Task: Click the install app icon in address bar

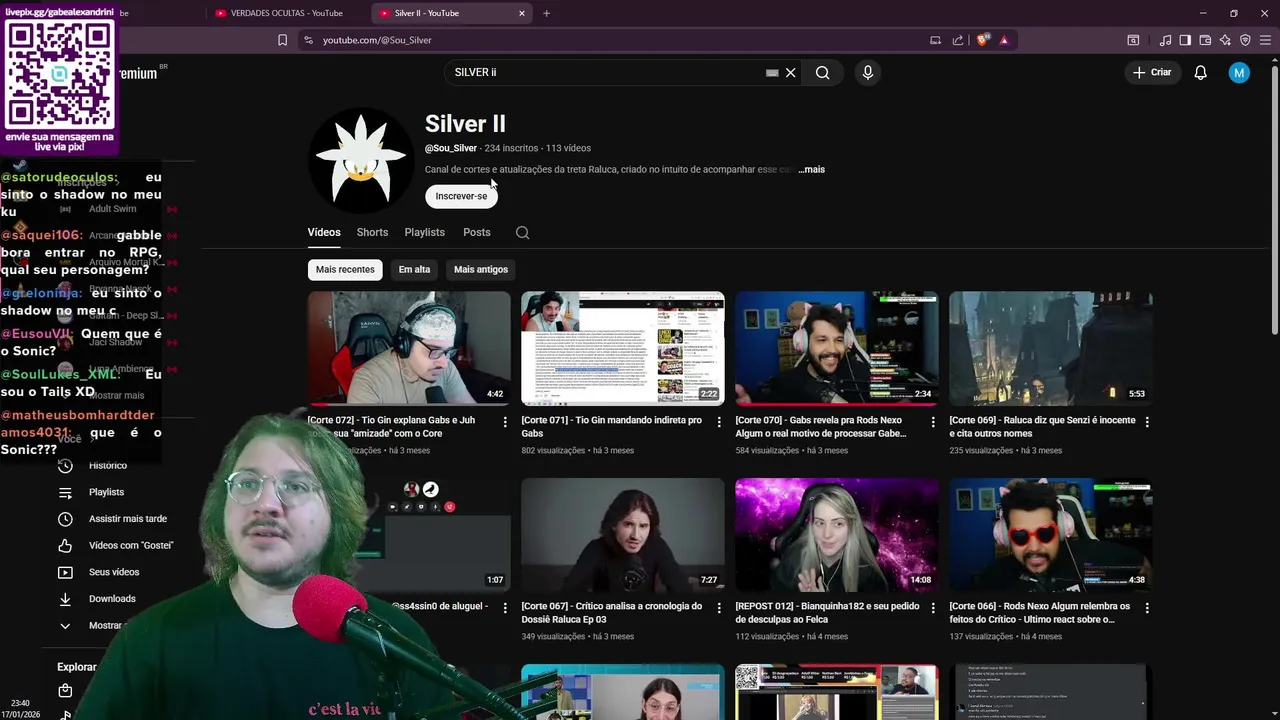Action: 935,40
